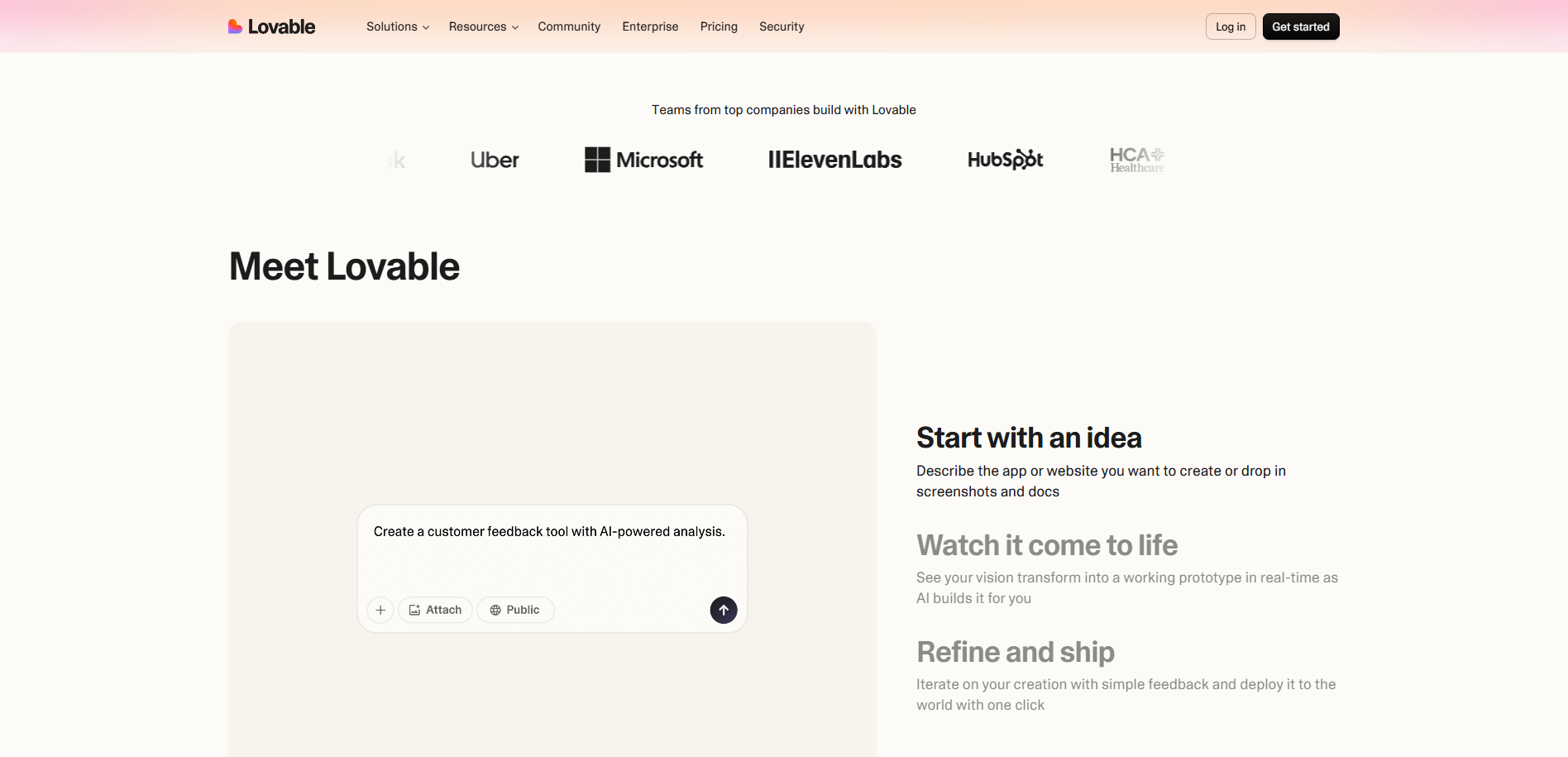Select the 'Watch it come to life' step
The height and width of the screenshot is (757, 1568).
coord(1047,545)
